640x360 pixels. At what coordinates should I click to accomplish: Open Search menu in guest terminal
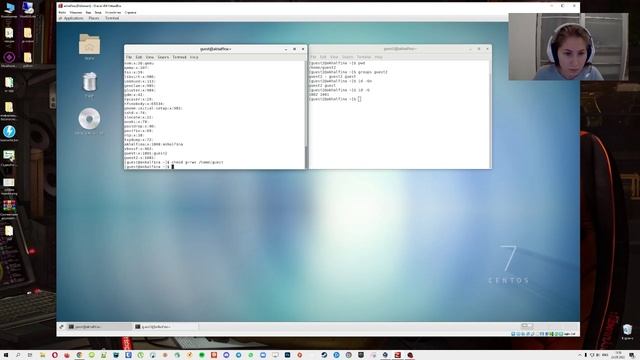(x=163, y=57)
